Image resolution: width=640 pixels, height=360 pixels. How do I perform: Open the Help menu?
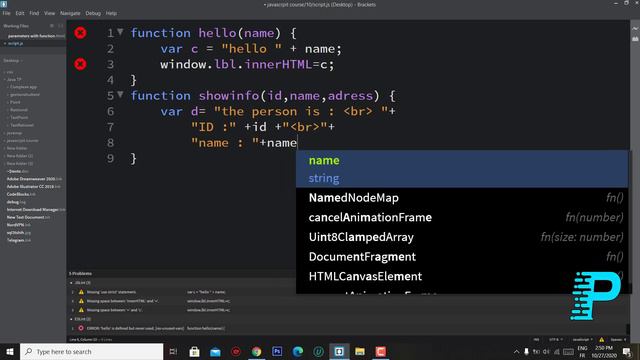pos(111,13)
